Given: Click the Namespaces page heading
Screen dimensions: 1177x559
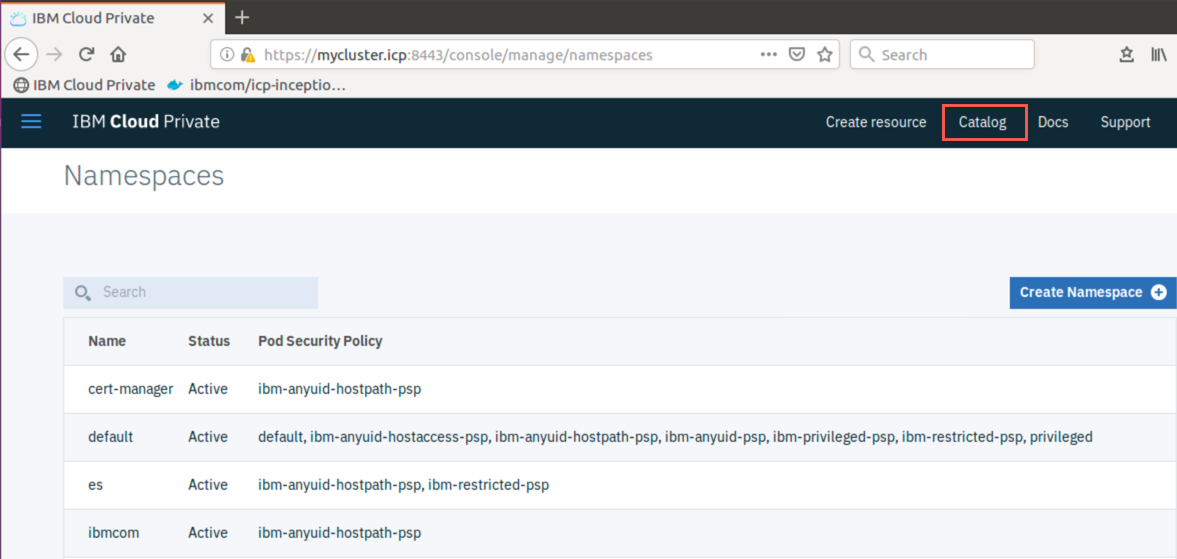Looking at the screenshot, I should [x=144, y=176].
